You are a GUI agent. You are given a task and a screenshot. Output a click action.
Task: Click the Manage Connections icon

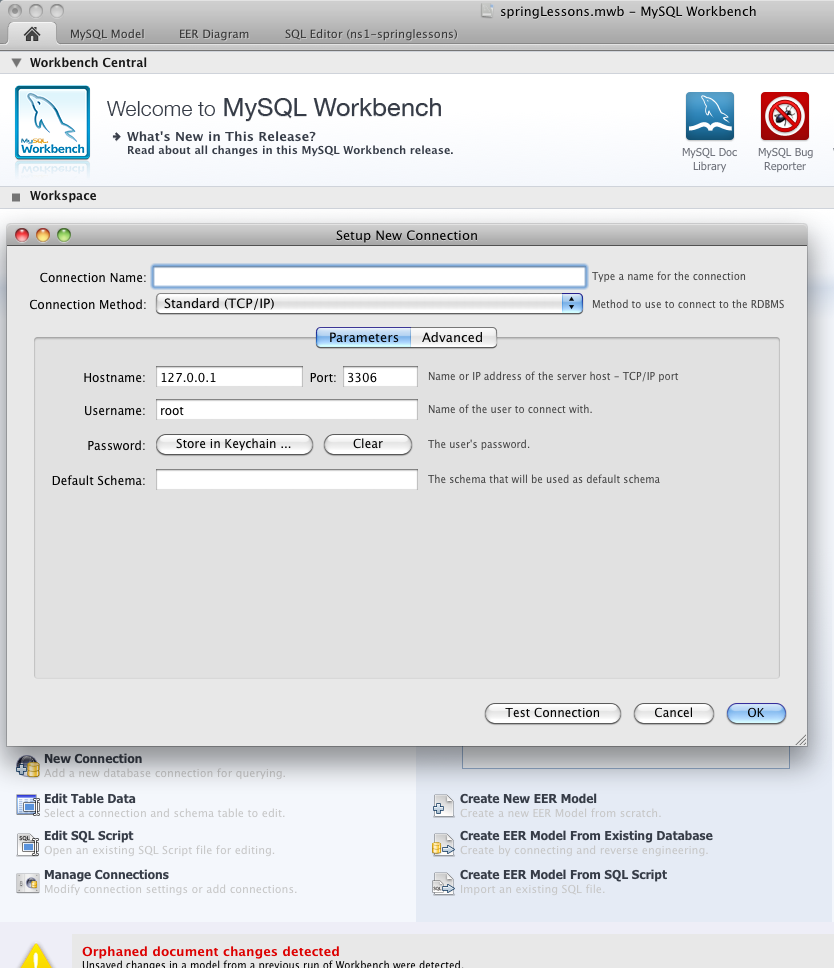point(28,883)
